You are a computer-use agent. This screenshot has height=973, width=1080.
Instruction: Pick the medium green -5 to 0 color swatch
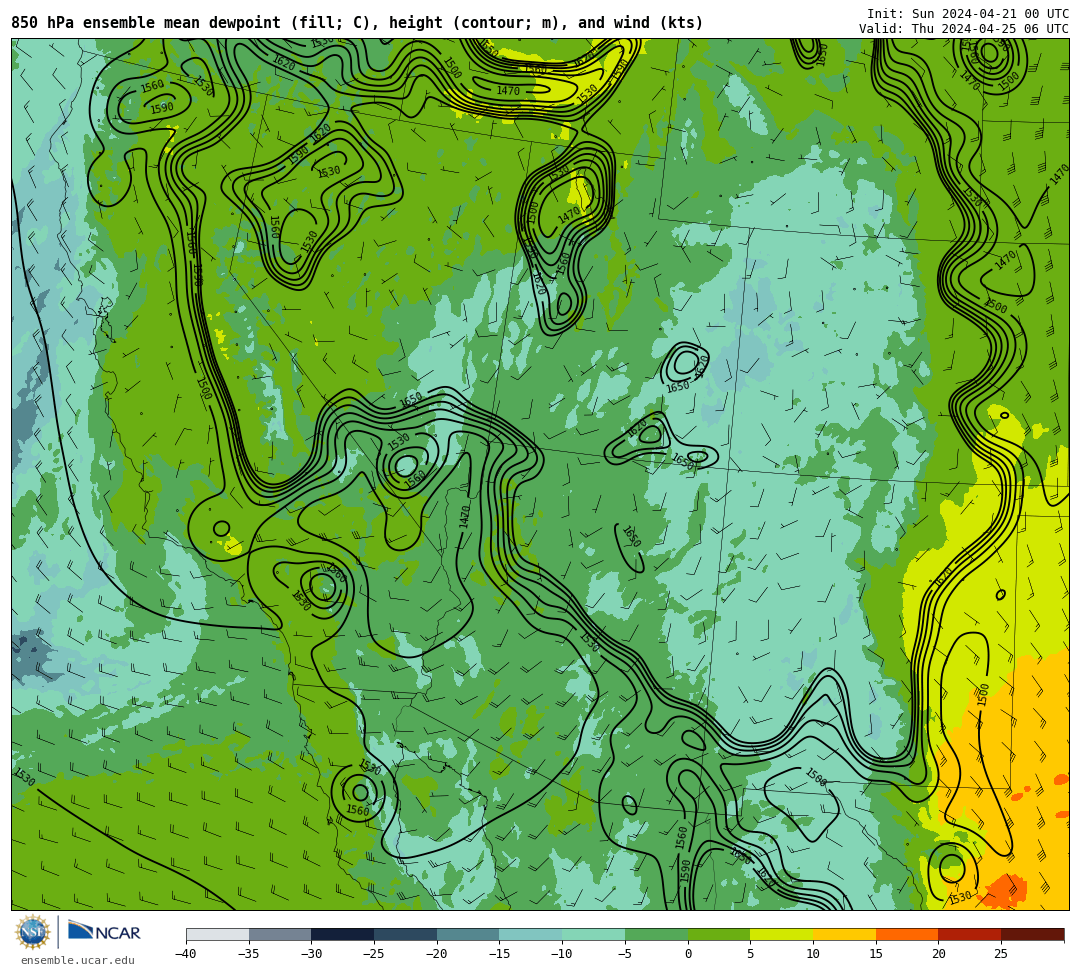[656, 934]
